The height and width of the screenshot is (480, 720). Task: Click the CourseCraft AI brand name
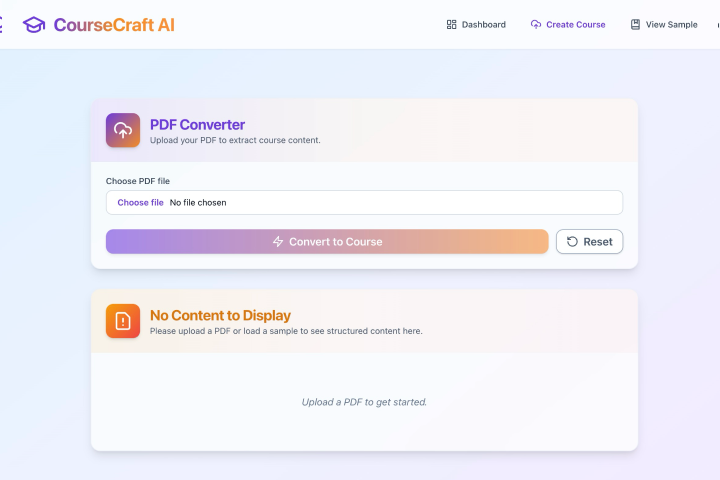tap(114, 24)
